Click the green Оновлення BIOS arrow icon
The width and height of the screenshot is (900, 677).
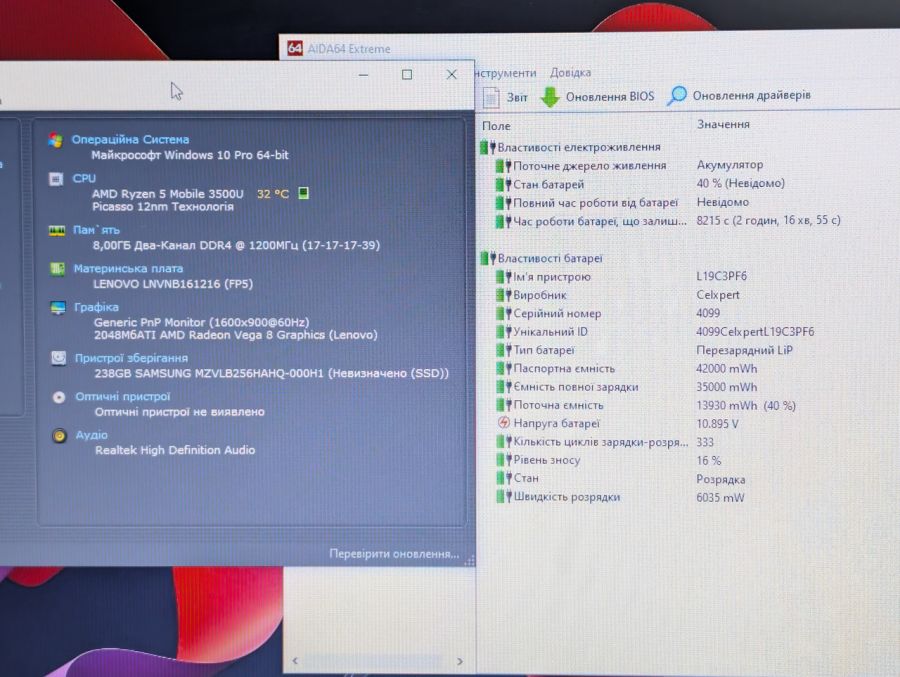coord(550,96)
